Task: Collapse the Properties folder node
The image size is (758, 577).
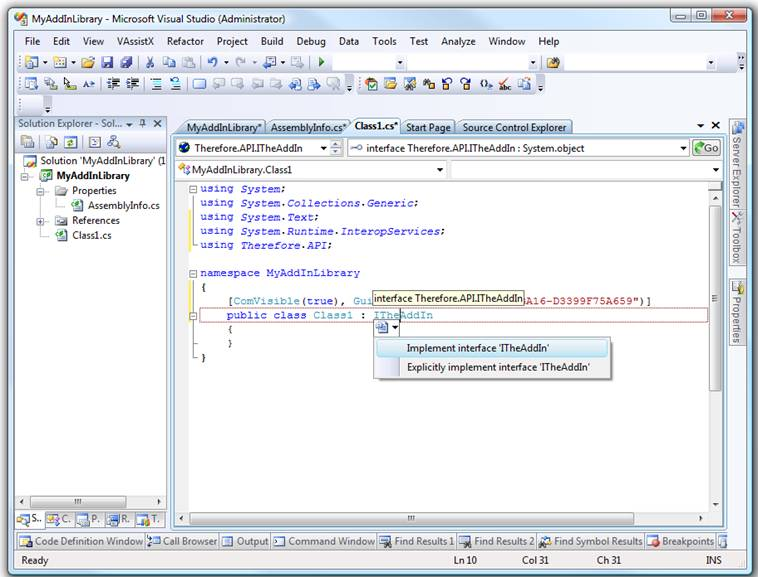Action: (x=41, y=191)
